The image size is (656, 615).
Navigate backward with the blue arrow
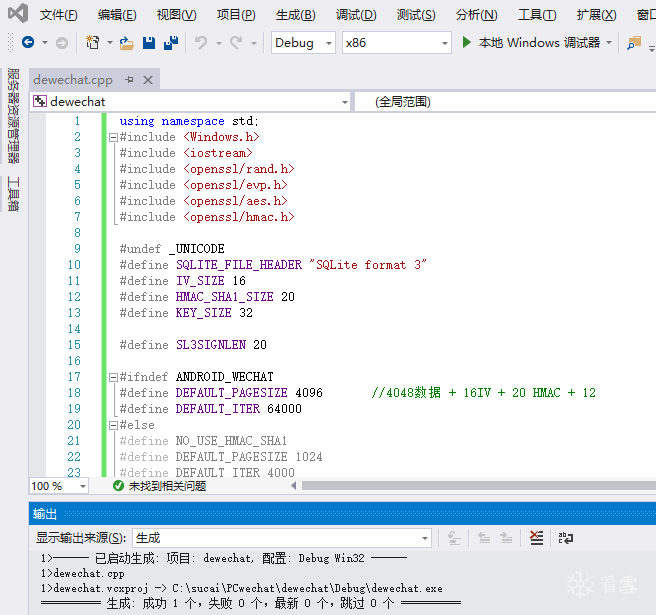pyautogui.click(x=28, y=42)
